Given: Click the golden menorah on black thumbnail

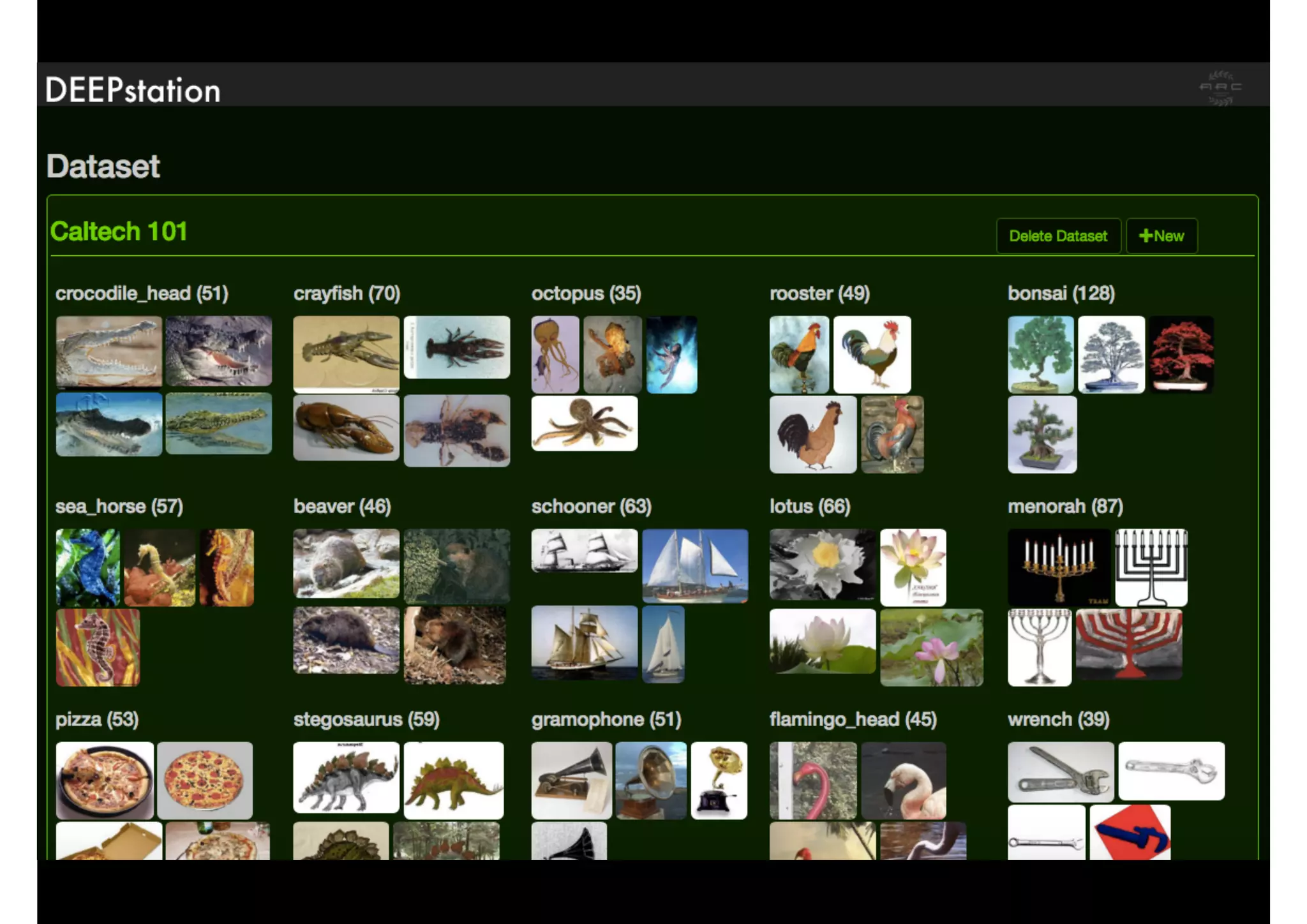Looking at the screenshot, I should coord(1059,567).
